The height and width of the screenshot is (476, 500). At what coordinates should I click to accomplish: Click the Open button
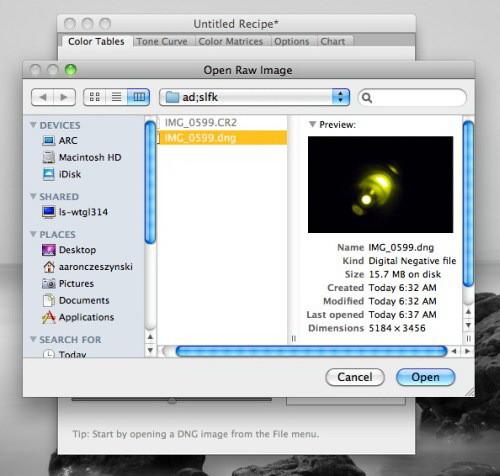(425, 377)
